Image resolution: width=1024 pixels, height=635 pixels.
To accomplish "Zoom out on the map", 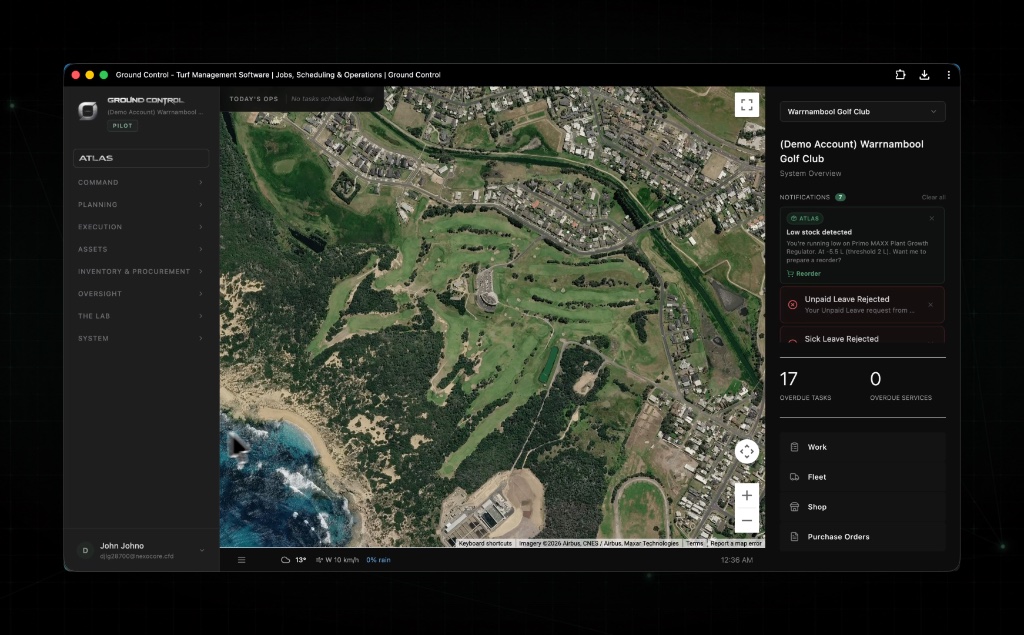I will (x=746, y=521).
